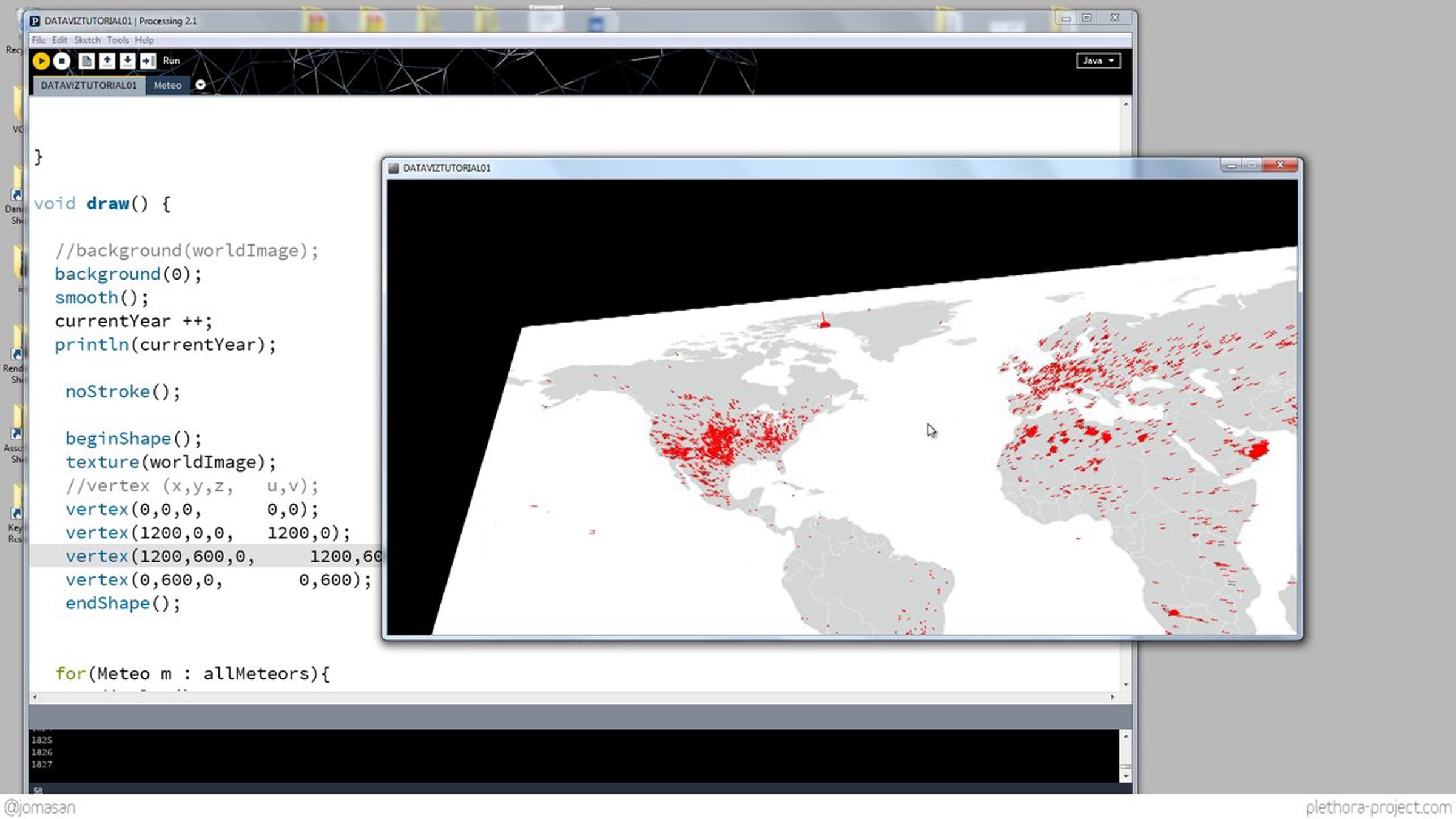
Task: Expand the tab options arrow beside Meteo
Action: point(200,86)
